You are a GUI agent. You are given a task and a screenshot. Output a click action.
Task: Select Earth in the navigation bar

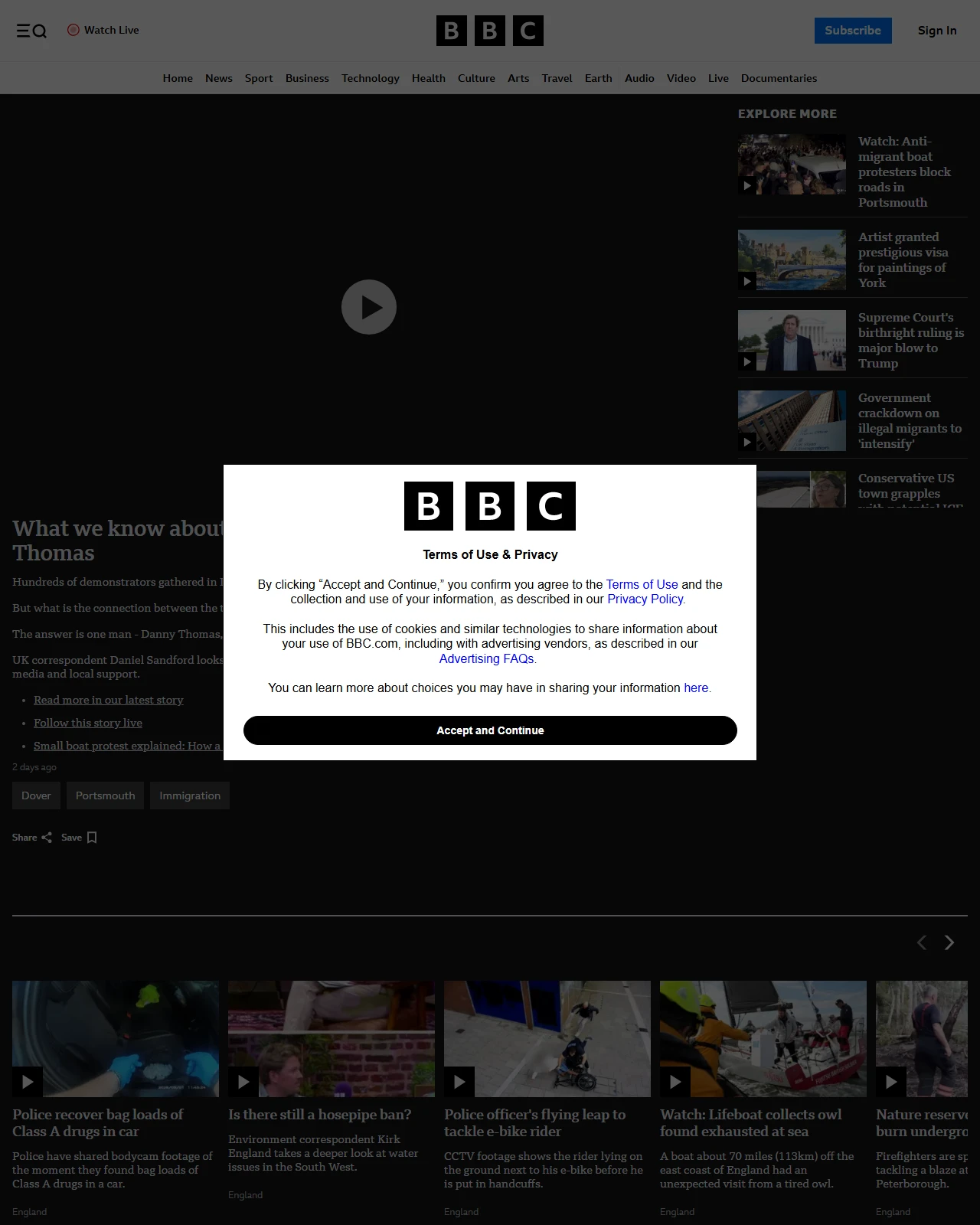[598, 78]
